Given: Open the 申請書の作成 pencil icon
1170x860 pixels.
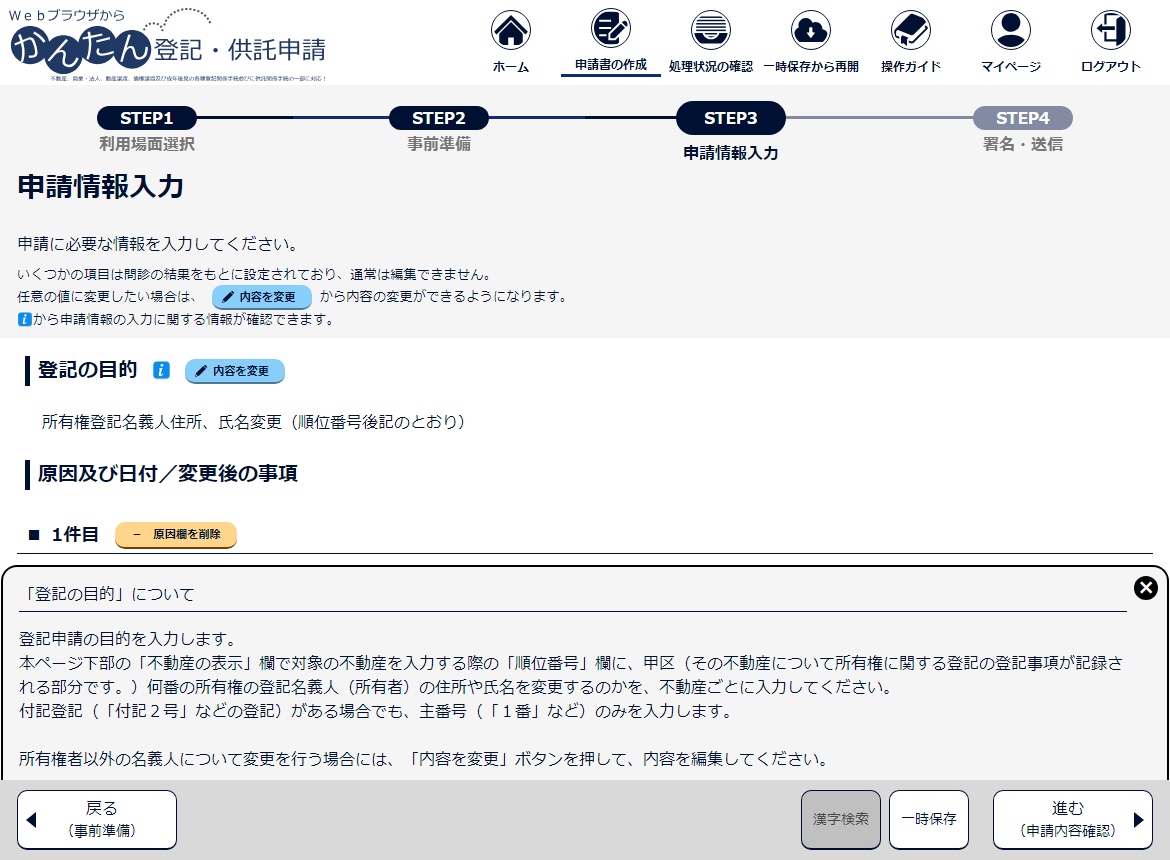Looking at the screenshot, I should [x=610, y=29].
